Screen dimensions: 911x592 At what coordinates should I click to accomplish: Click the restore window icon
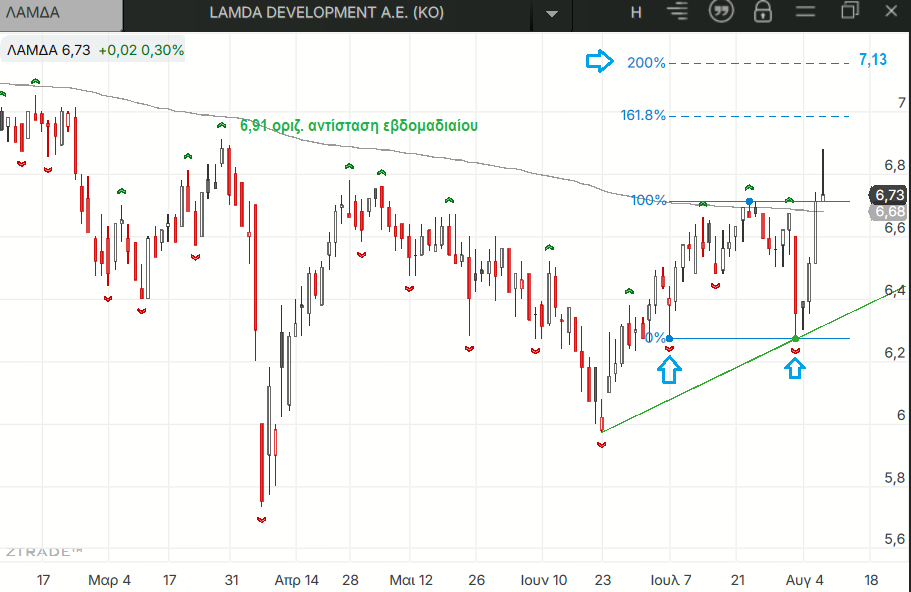[x=849, y=10]
